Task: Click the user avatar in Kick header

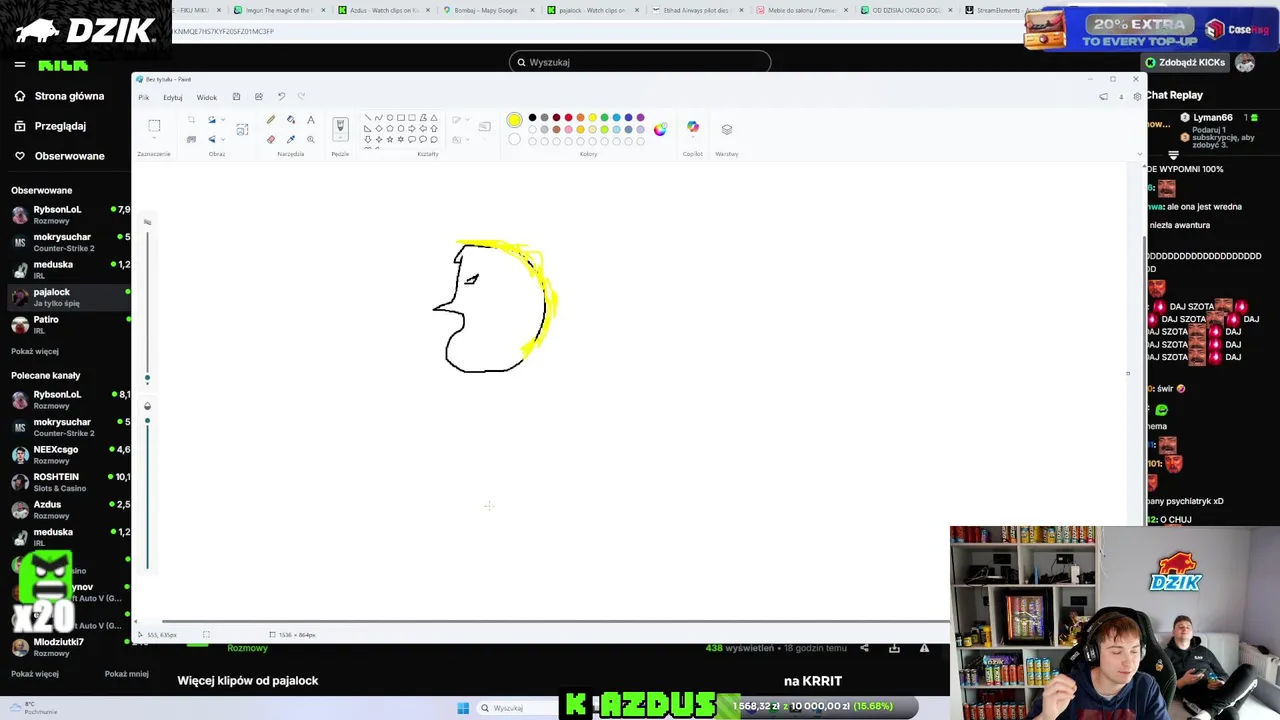Action: (1245, 62)
